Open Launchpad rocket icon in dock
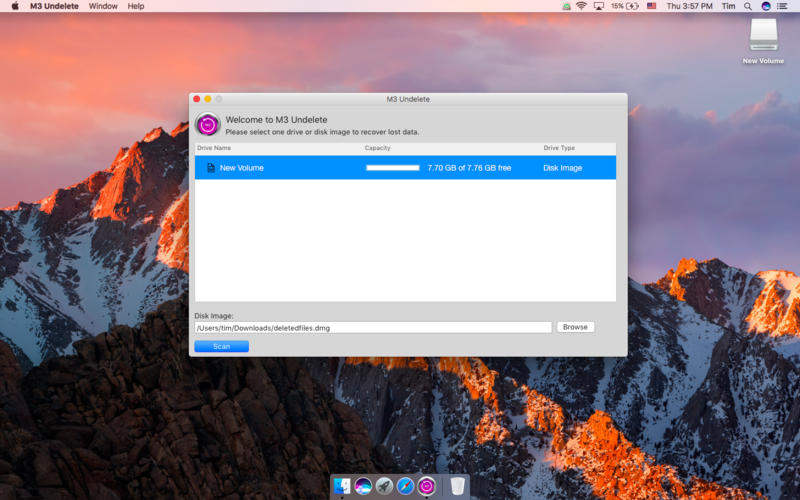The height and width of the screenshot is (500, 800). click(384, 486)
